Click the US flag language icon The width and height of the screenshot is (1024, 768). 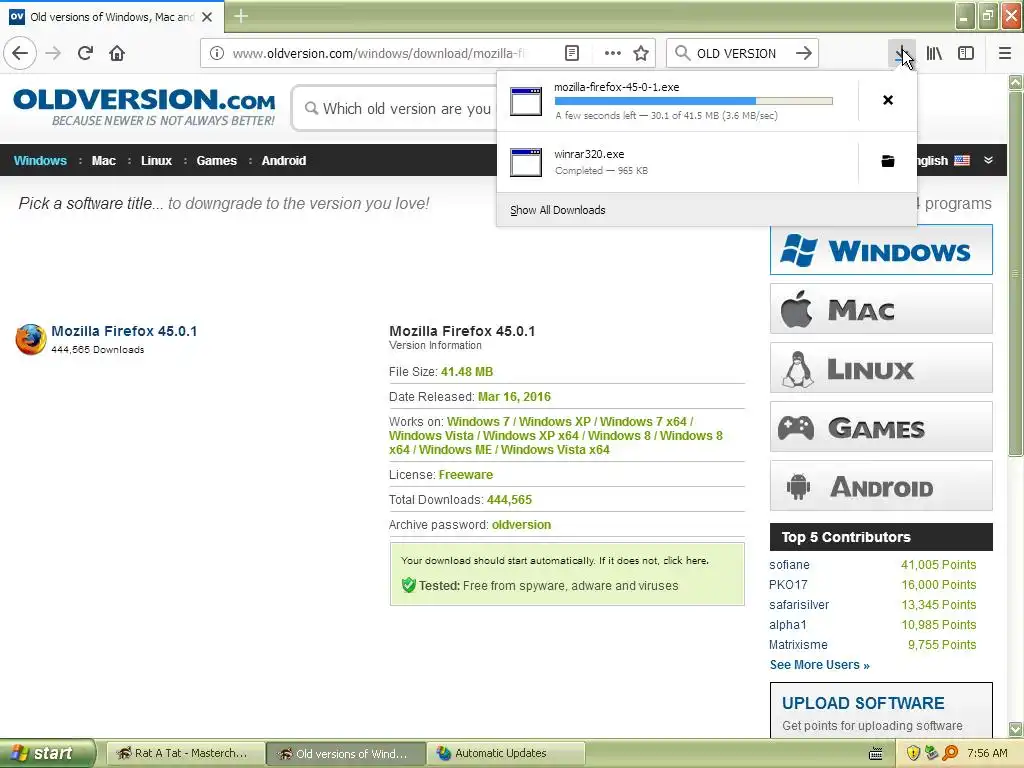(962, 161)
